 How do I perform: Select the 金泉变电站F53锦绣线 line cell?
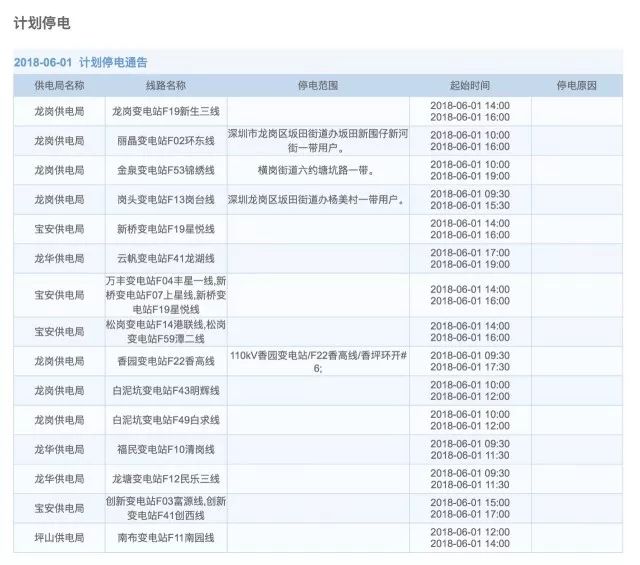[x=166, y=170]
